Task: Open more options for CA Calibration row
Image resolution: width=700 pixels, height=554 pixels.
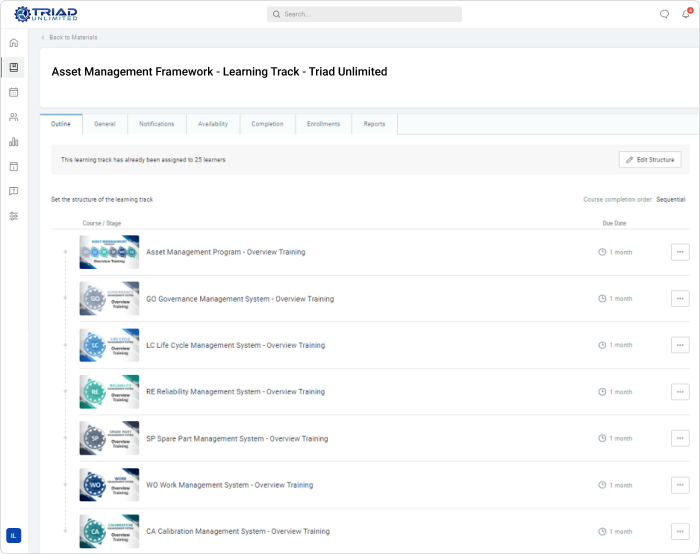Action: click(x=680, y=532)
